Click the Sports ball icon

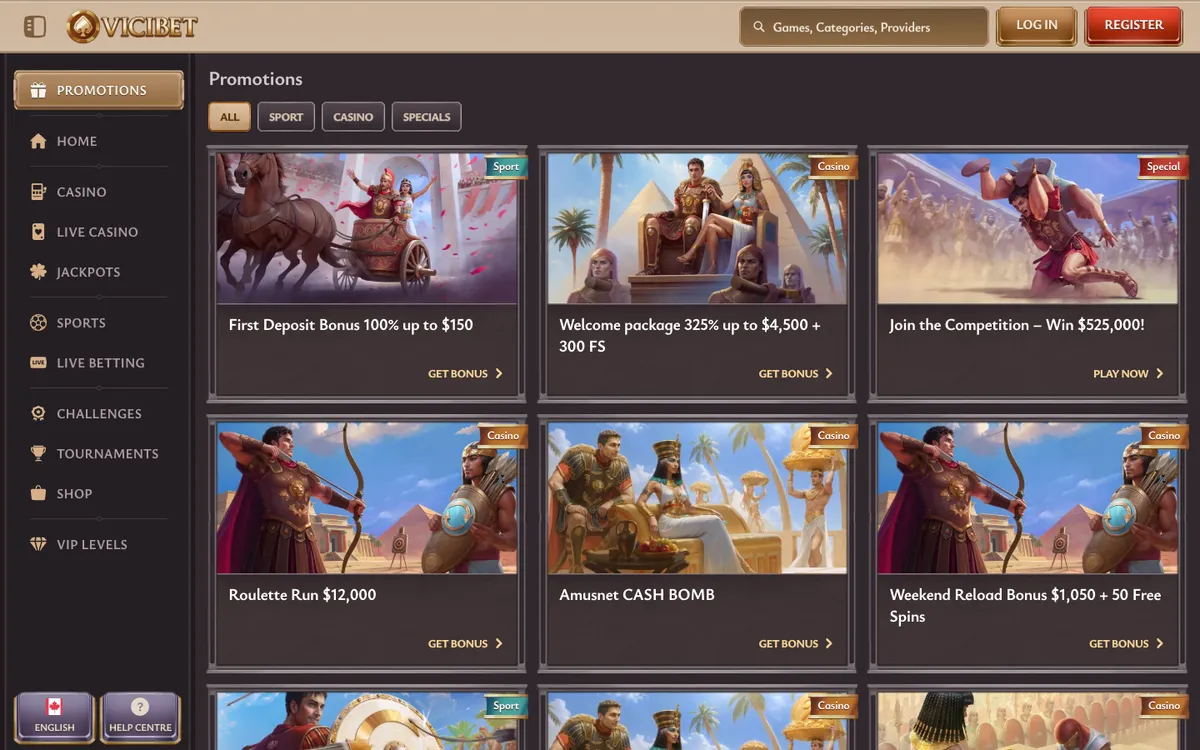[x=38, y=322]
